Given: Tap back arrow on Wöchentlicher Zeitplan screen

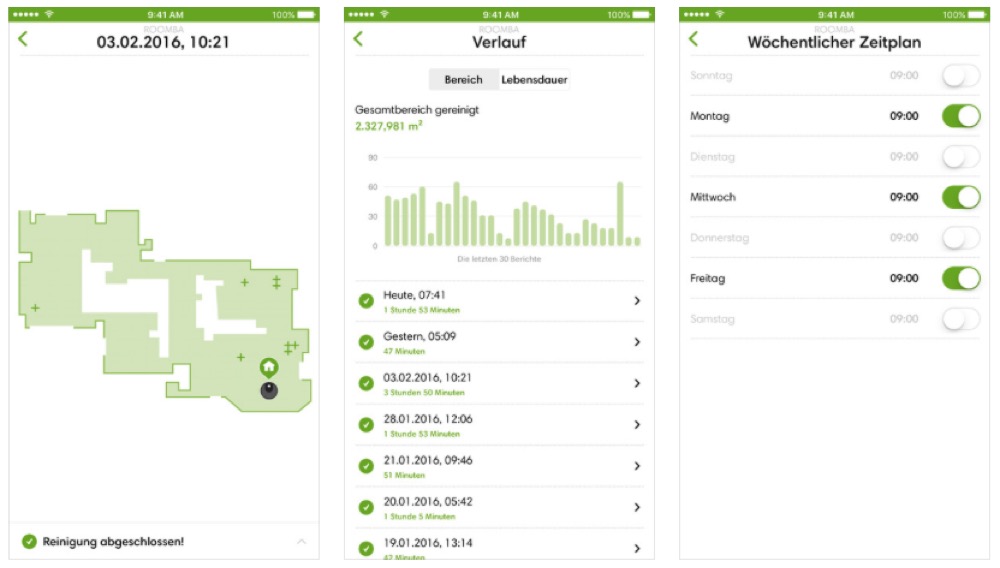Looking at the screenshot, I should pyautogui.click(x=694, y=39).
